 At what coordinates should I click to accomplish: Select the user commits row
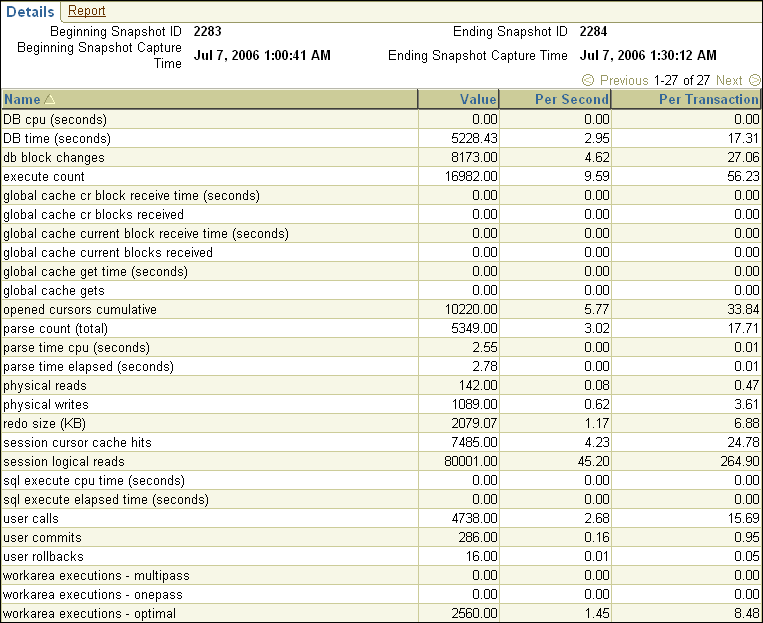42,537
